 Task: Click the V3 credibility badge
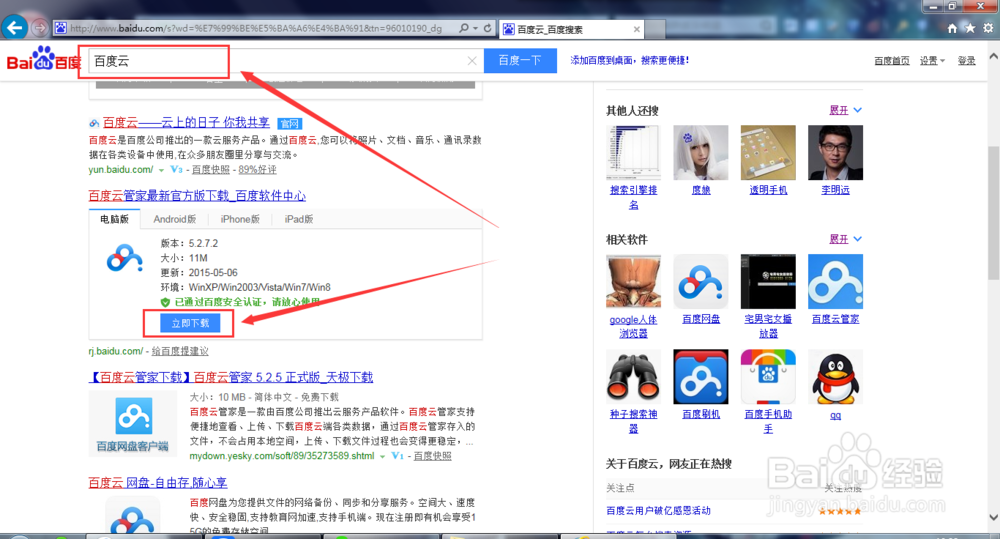click(x=177, y=170)
